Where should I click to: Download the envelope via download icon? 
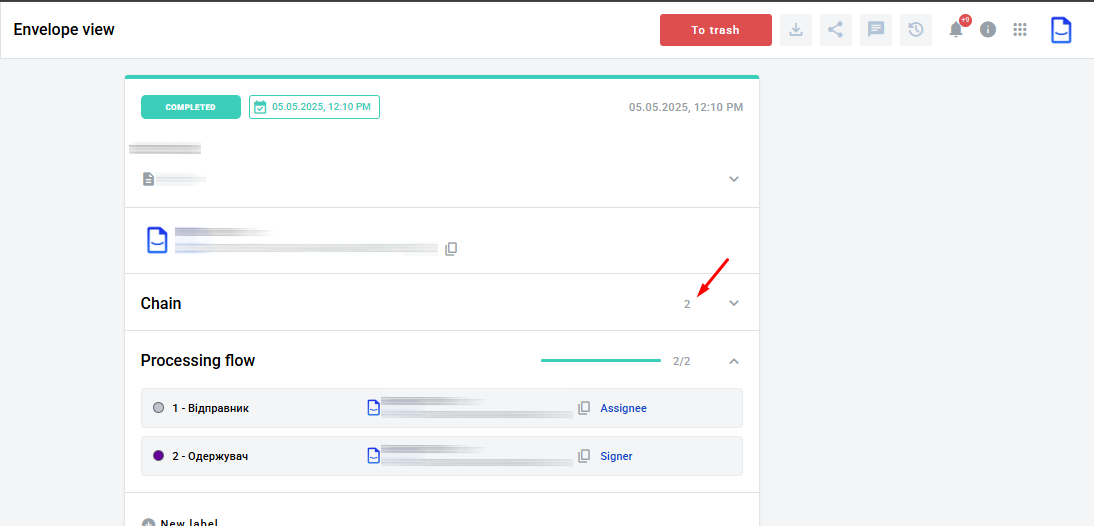[x=795, y=30]
